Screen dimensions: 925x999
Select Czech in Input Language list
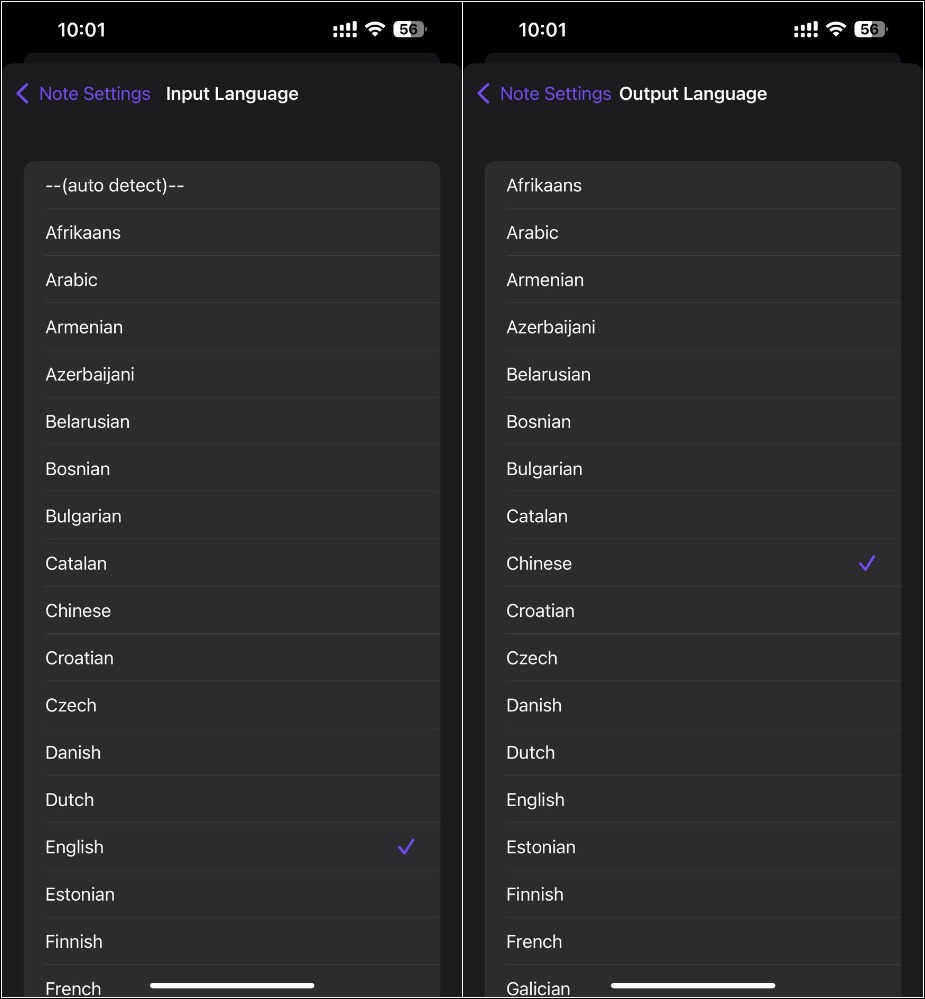pyautogui.click(x=71, y=705)
